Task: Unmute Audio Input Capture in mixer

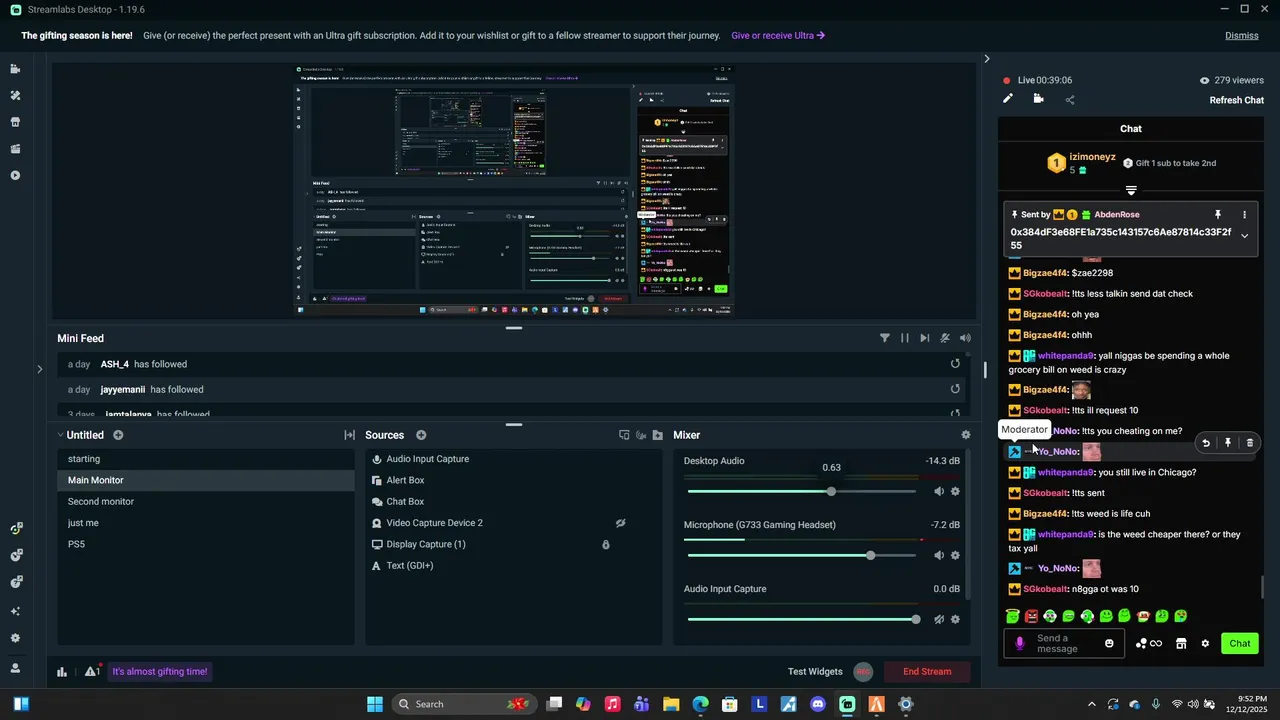Action: point(939,619)
